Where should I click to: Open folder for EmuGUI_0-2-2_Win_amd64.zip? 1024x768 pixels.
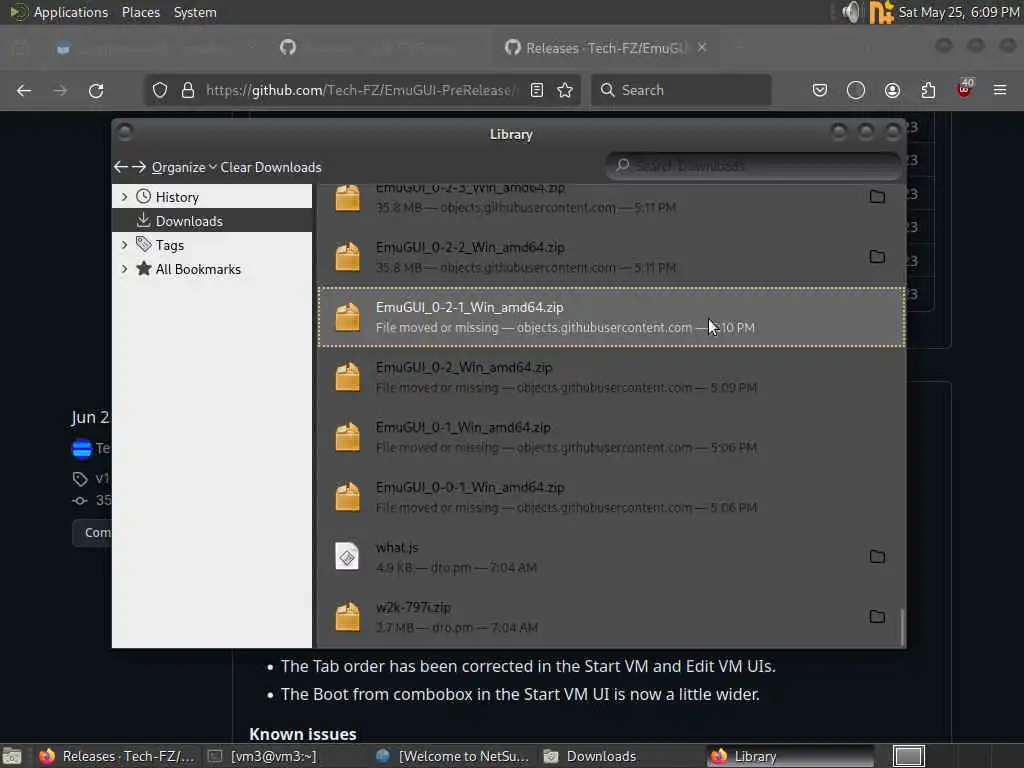(877, 257)
